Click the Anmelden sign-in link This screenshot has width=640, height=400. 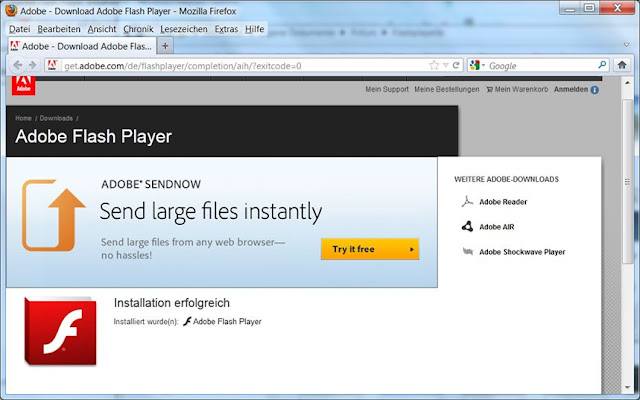(571, 89)
